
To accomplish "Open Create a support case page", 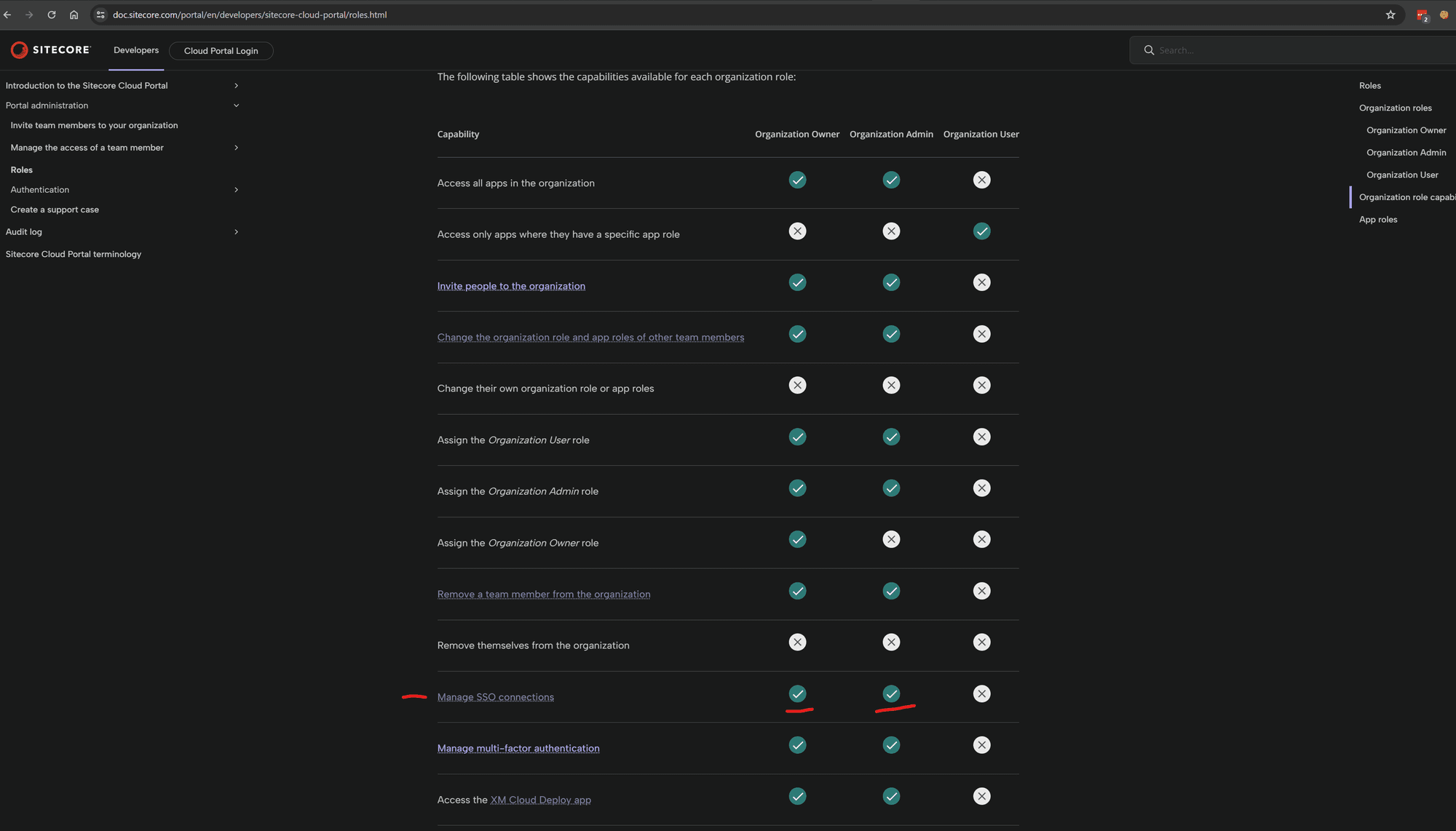I will (x=55, y=210).
